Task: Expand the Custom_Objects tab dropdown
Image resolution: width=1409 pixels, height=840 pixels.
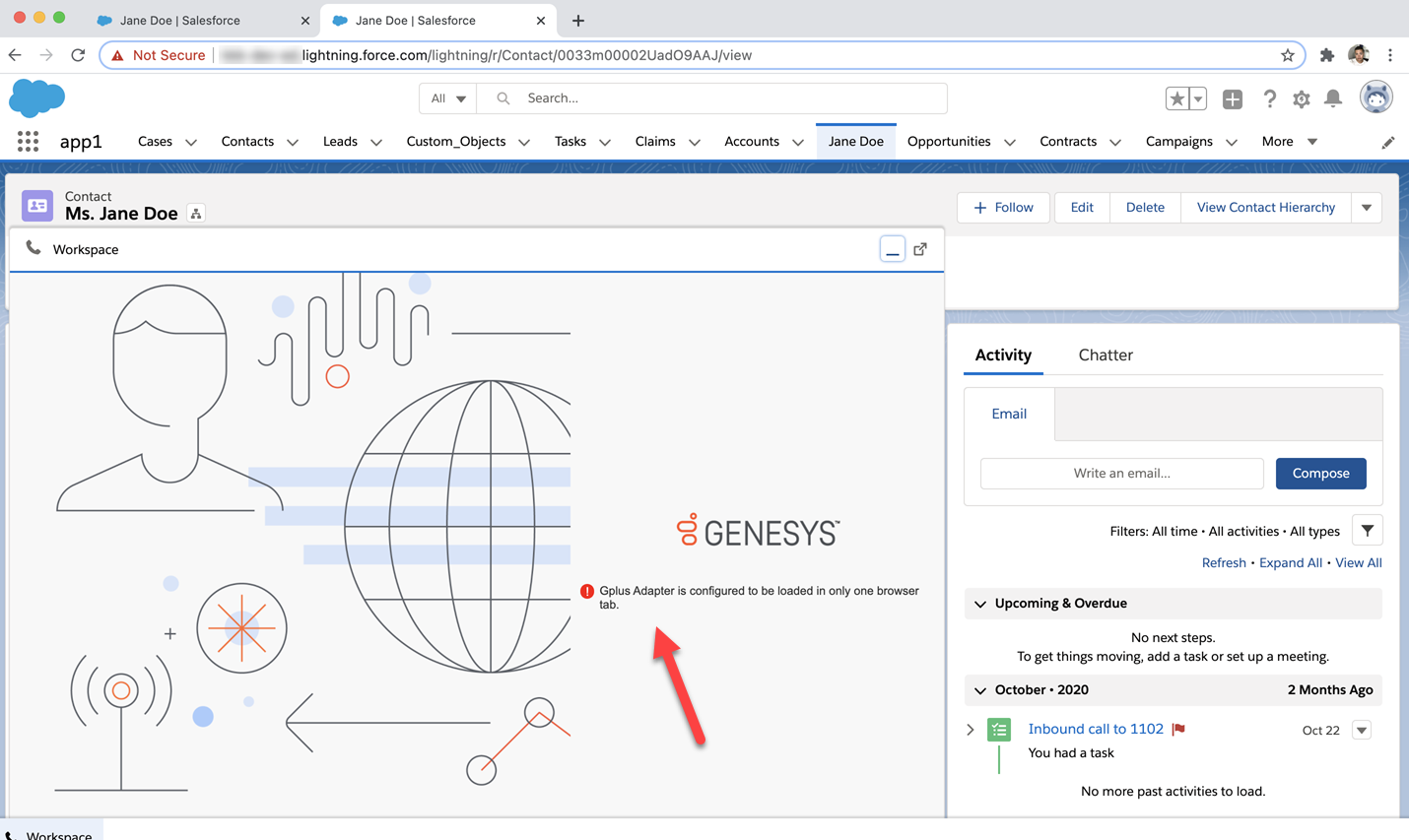Action: point(524,143)
